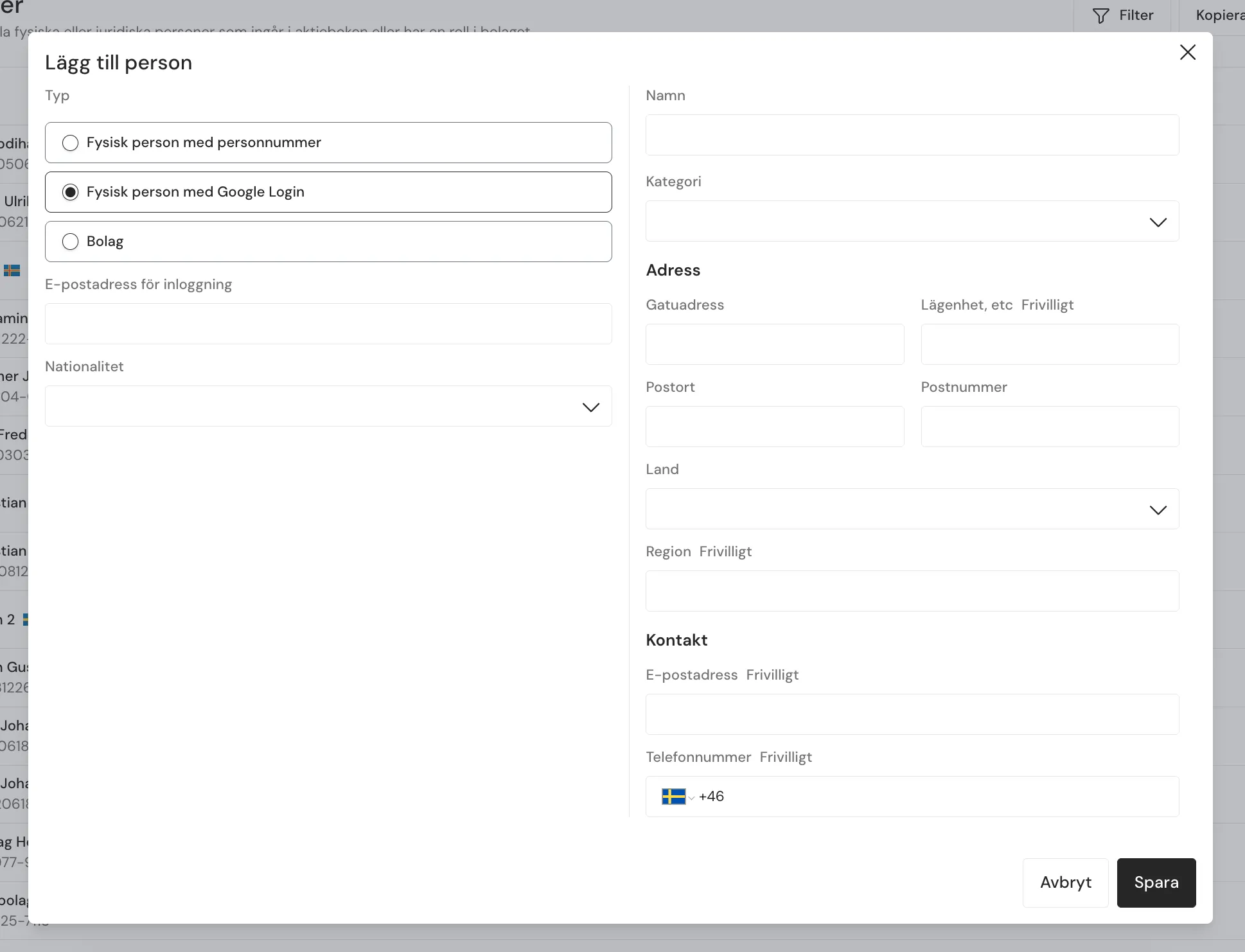Focus the Namn input field

pyautogui.click(x=912, y=135)
